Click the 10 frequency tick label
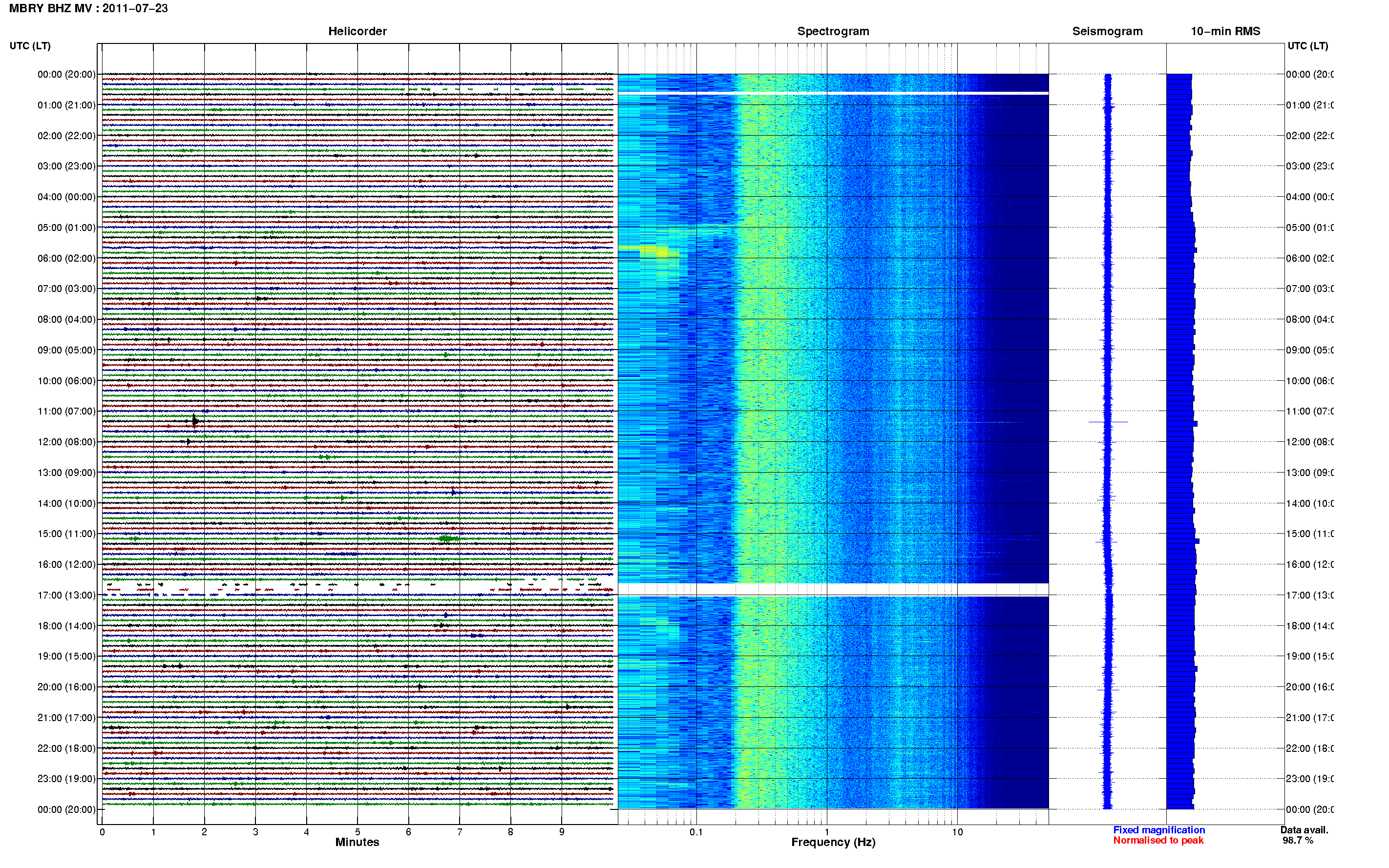Image resolution: width=1389 pixels, height=868 pixels. pos(957,831)
